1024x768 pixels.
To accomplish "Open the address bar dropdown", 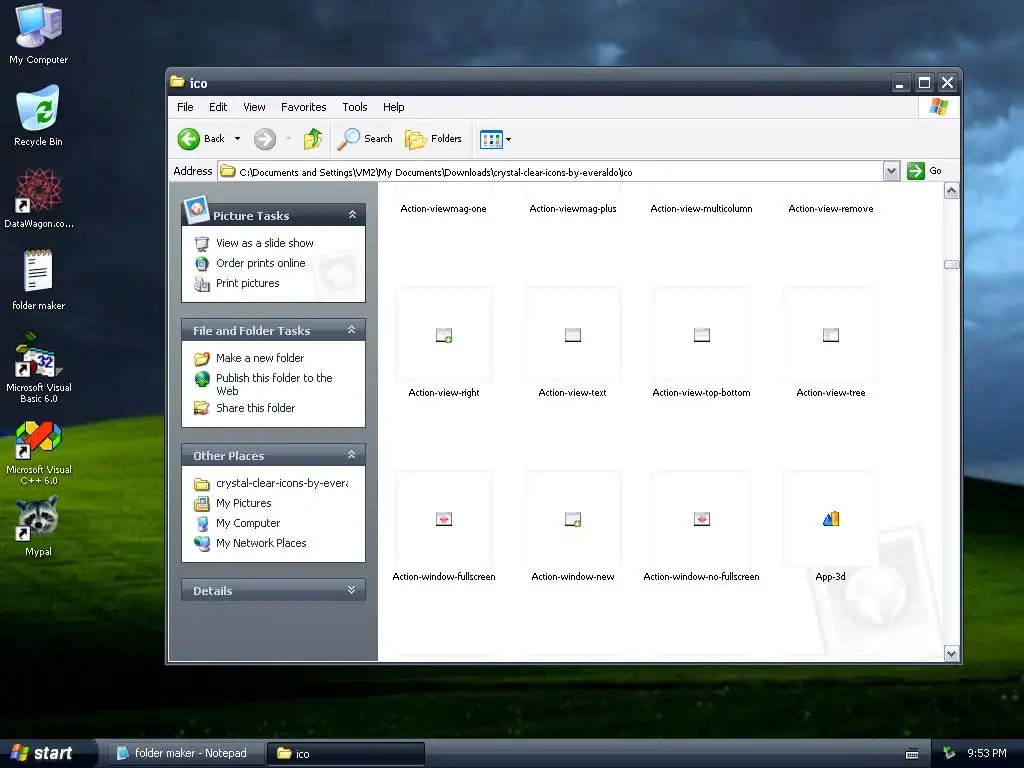I will [x=891, y=171].
